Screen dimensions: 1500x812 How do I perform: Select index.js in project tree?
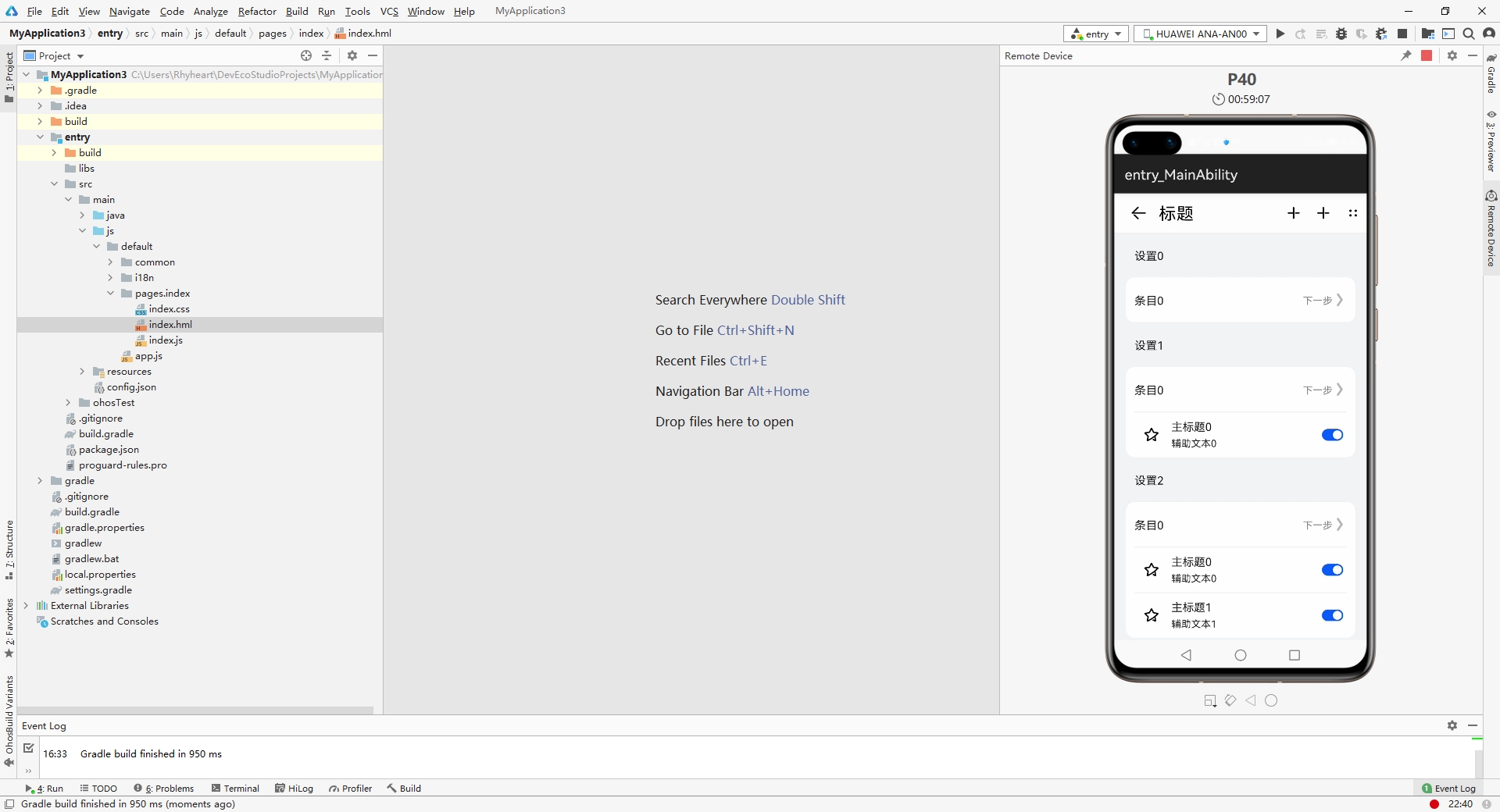[x=166, y=340]
